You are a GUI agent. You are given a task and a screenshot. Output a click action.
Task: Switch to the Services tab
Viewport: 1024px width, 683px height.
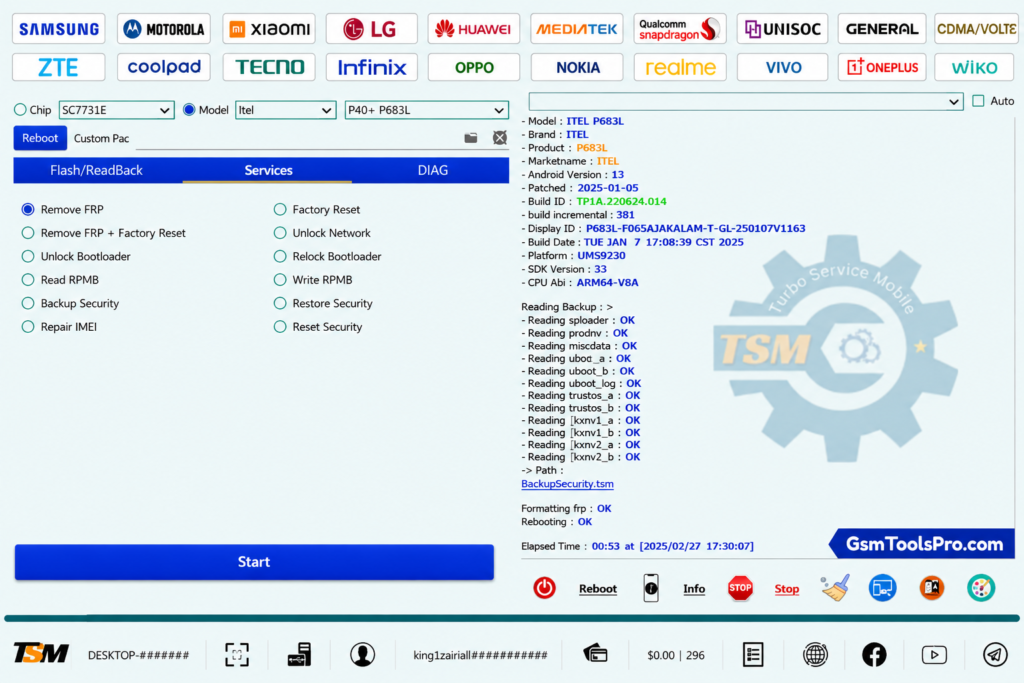268,170
